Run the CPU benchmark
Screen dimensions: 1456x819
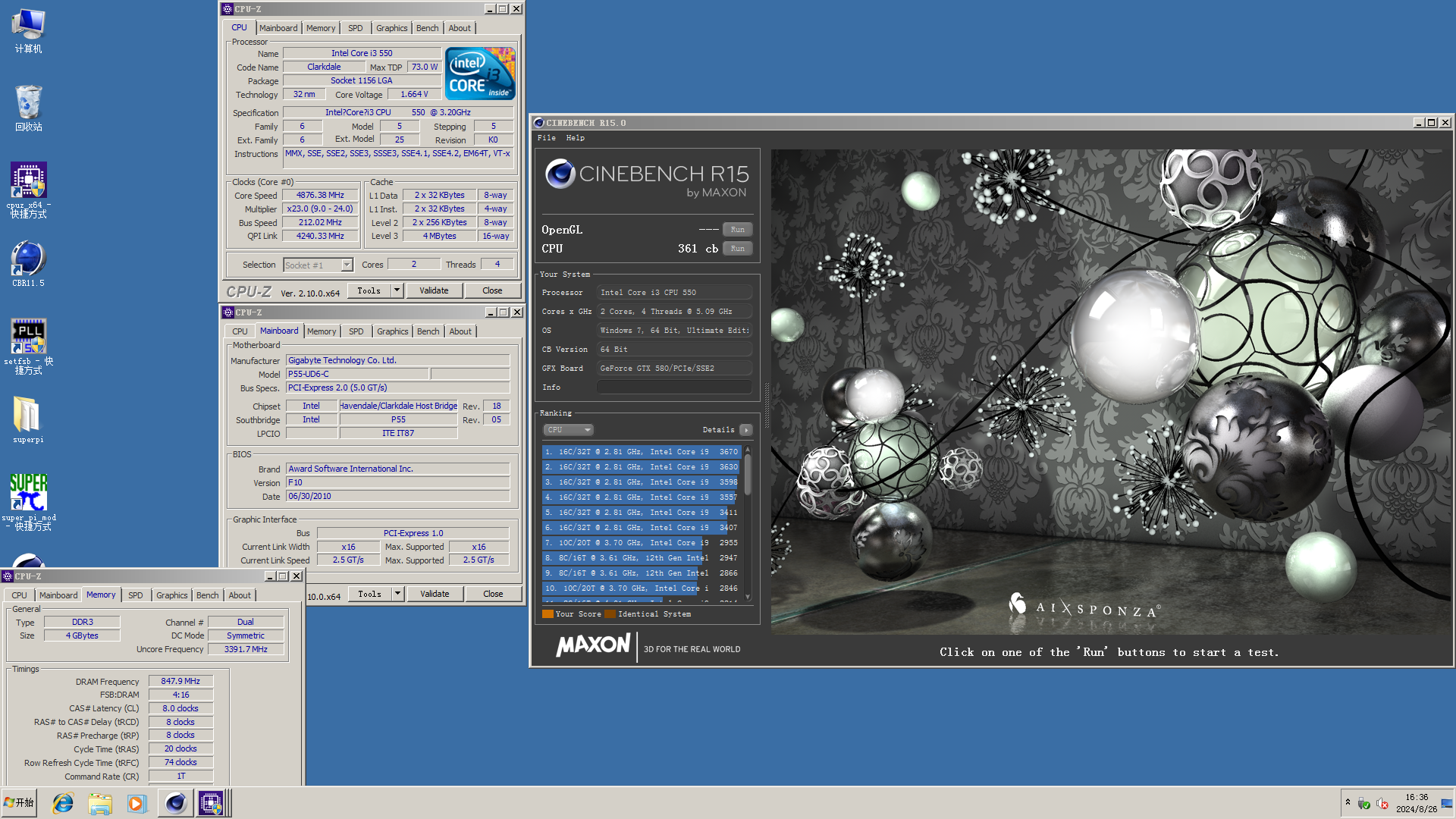738,249
